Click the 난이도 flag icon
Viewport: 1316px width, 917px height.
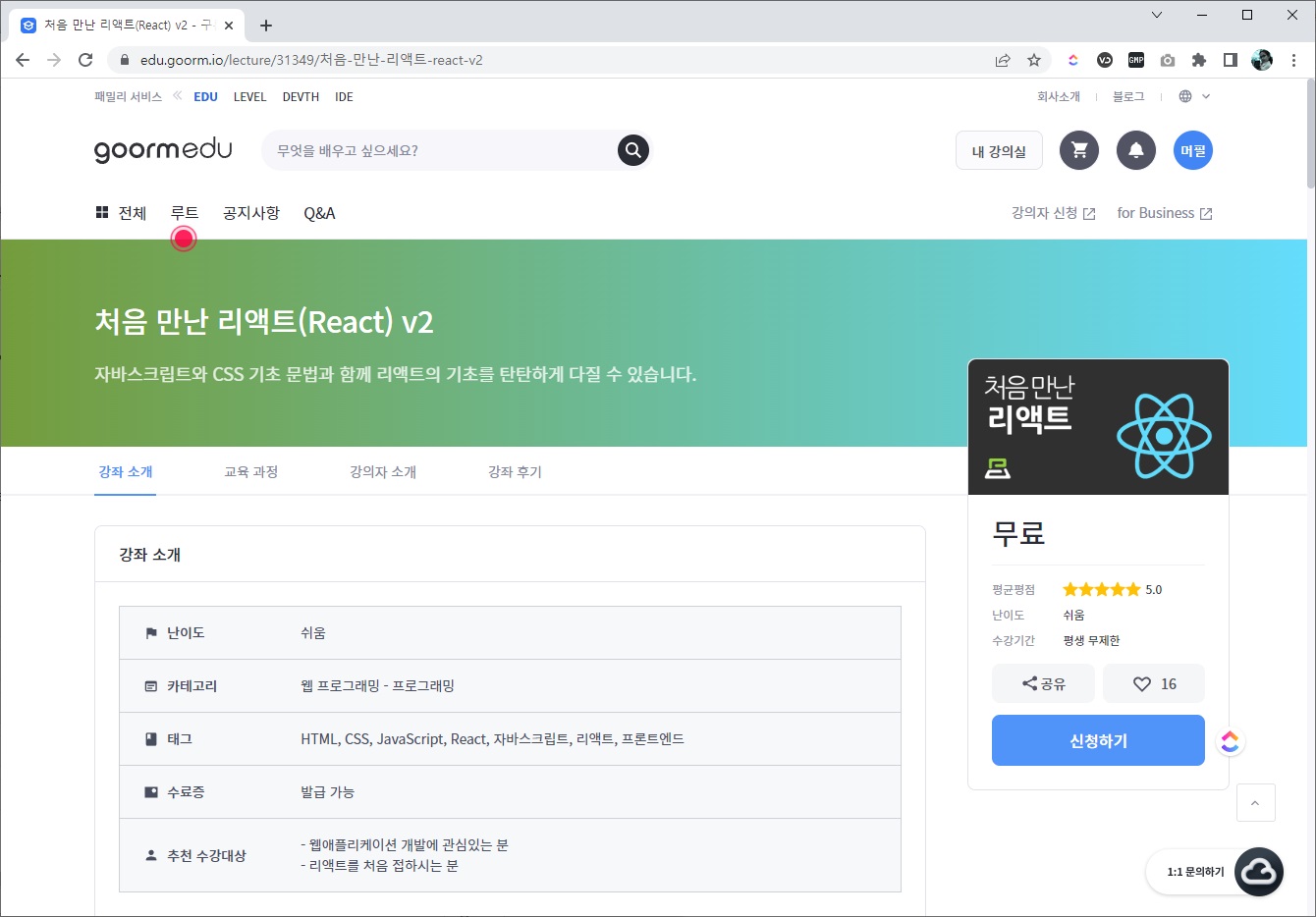pyautogui.click(x=151, y=633)
